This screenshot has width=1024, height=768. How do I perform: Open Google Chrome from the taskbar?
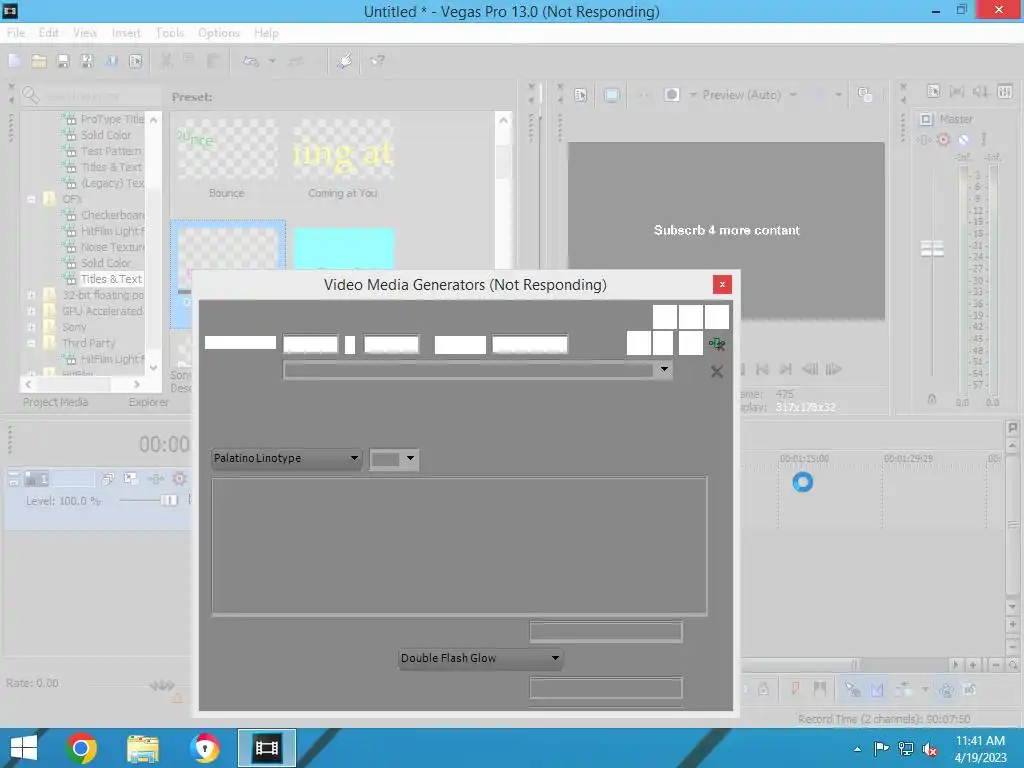[81, 748]
